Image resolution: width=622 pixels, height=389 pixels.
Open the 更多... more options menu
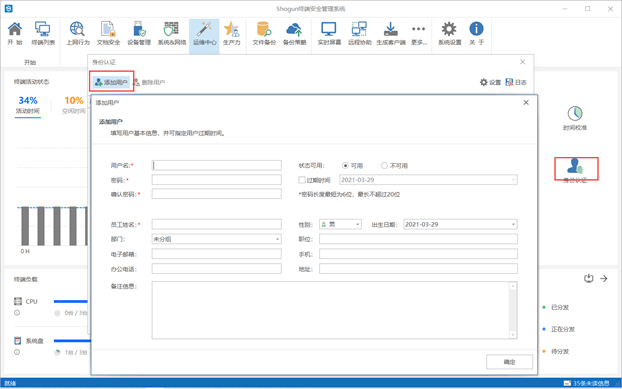[x=419, y=33]
